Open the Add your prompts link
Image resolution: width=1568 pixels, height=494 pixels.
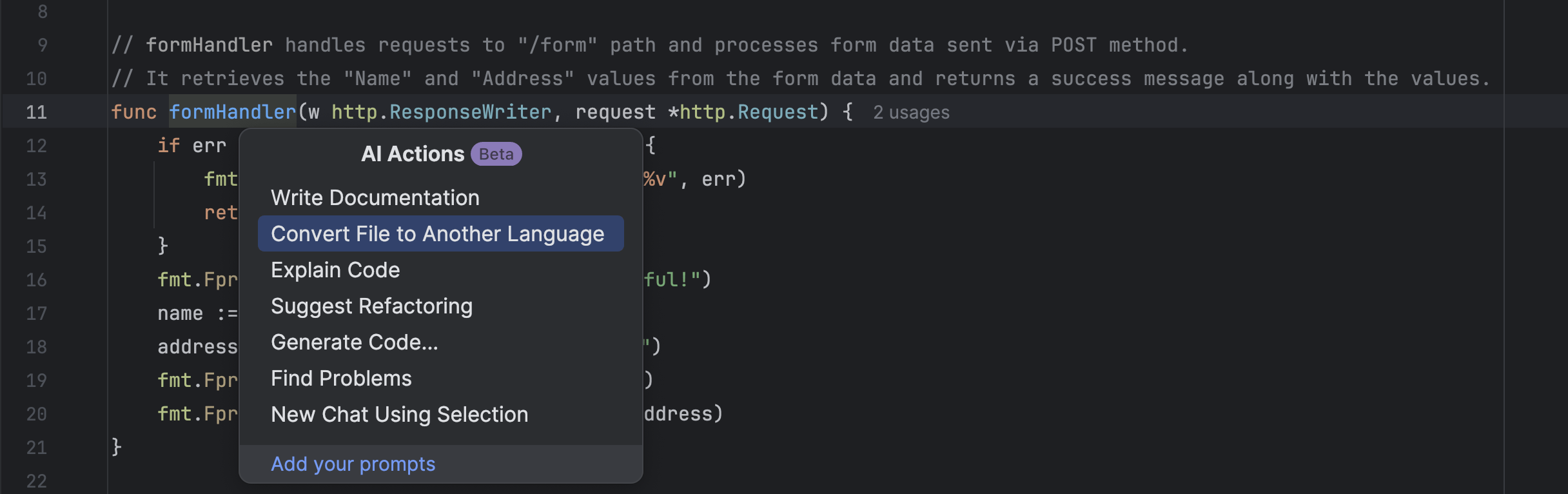coord(353,464)
